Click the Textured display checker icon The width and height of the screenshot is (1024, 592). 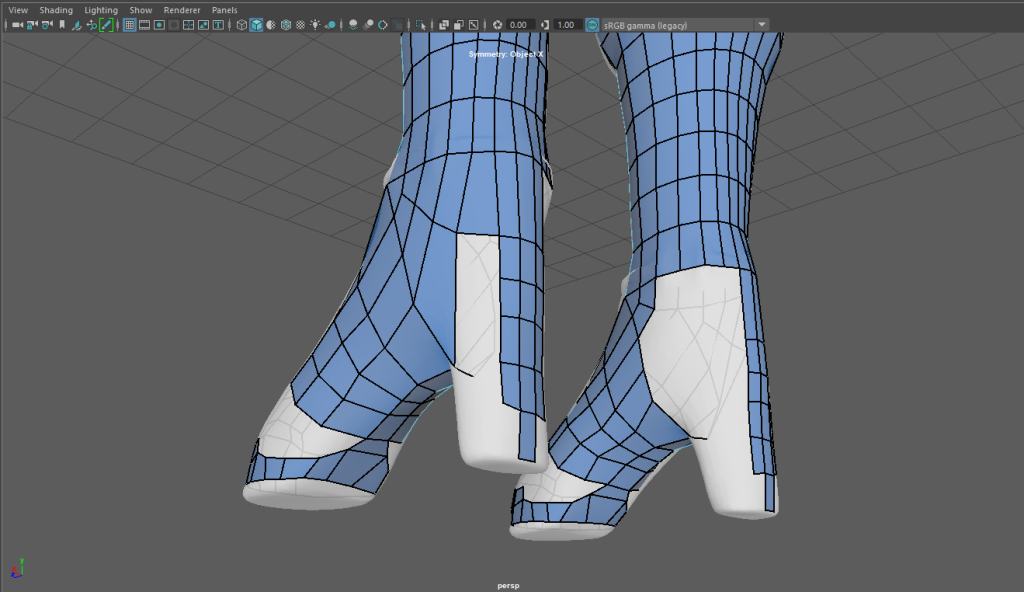click(x=301, y=24)
